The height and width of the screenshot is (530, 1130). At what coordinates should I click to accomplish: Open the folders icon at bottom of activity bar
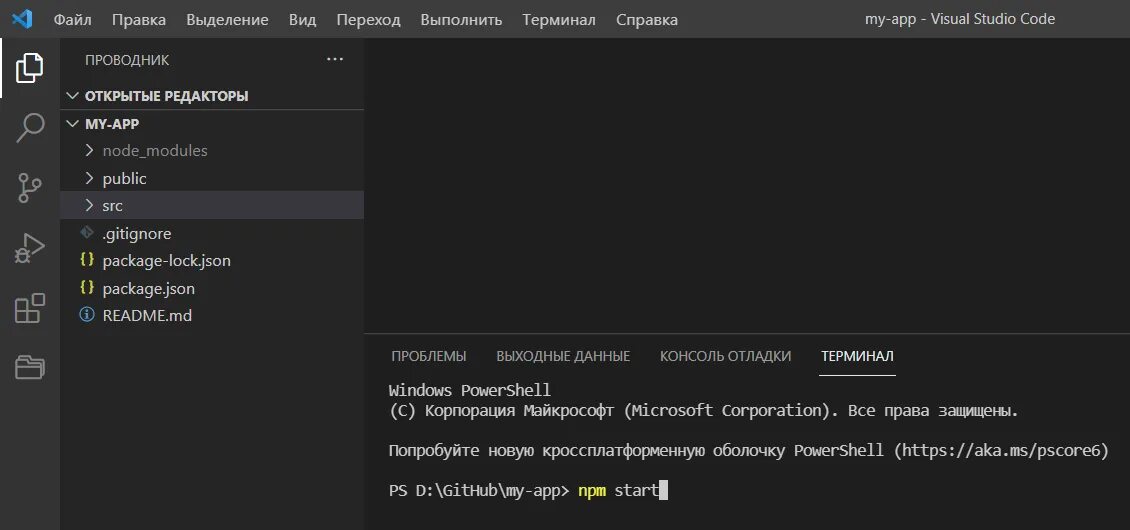pyautogui.click(x=30, y=367)
